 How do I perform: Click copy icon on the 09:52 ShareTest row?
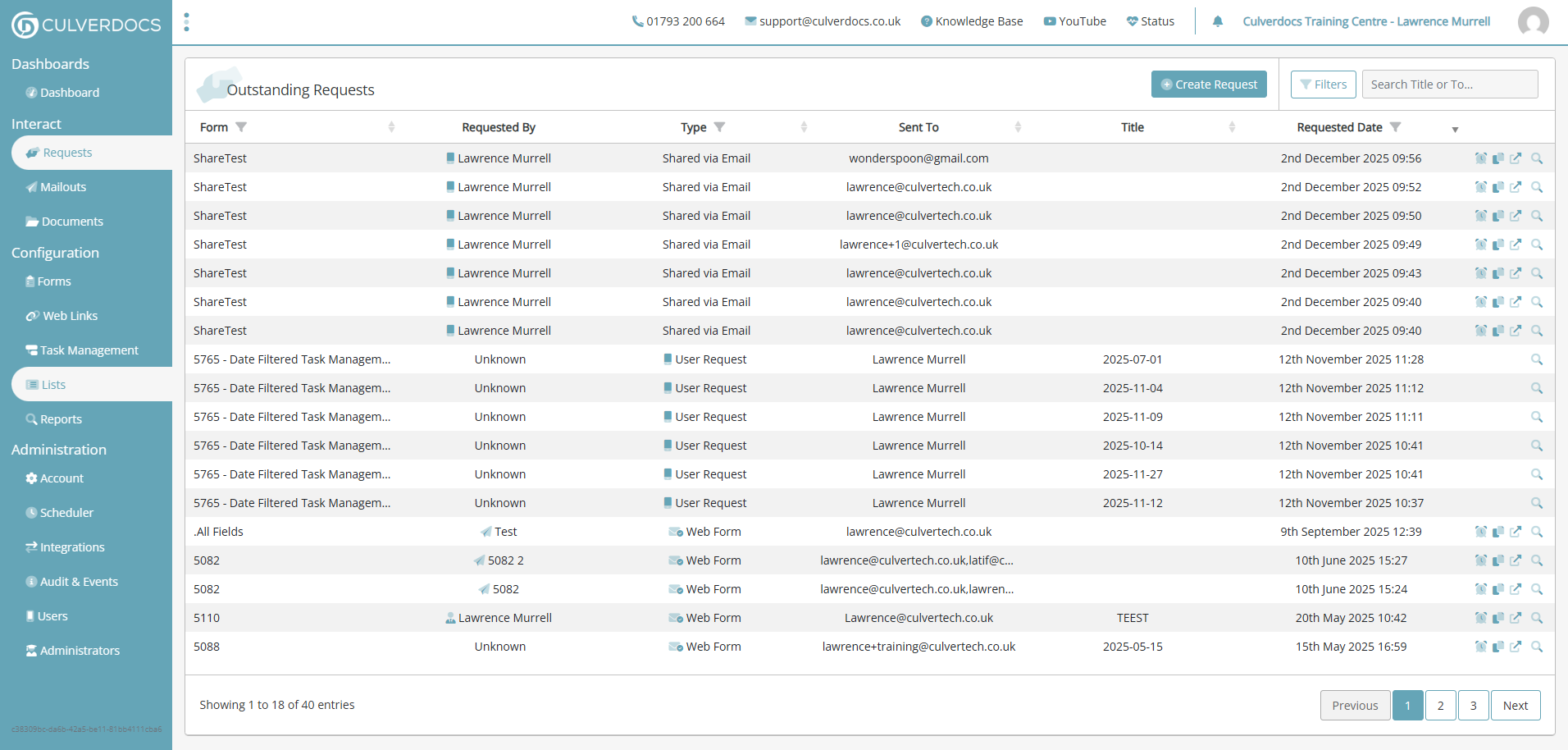(1498, 187)
